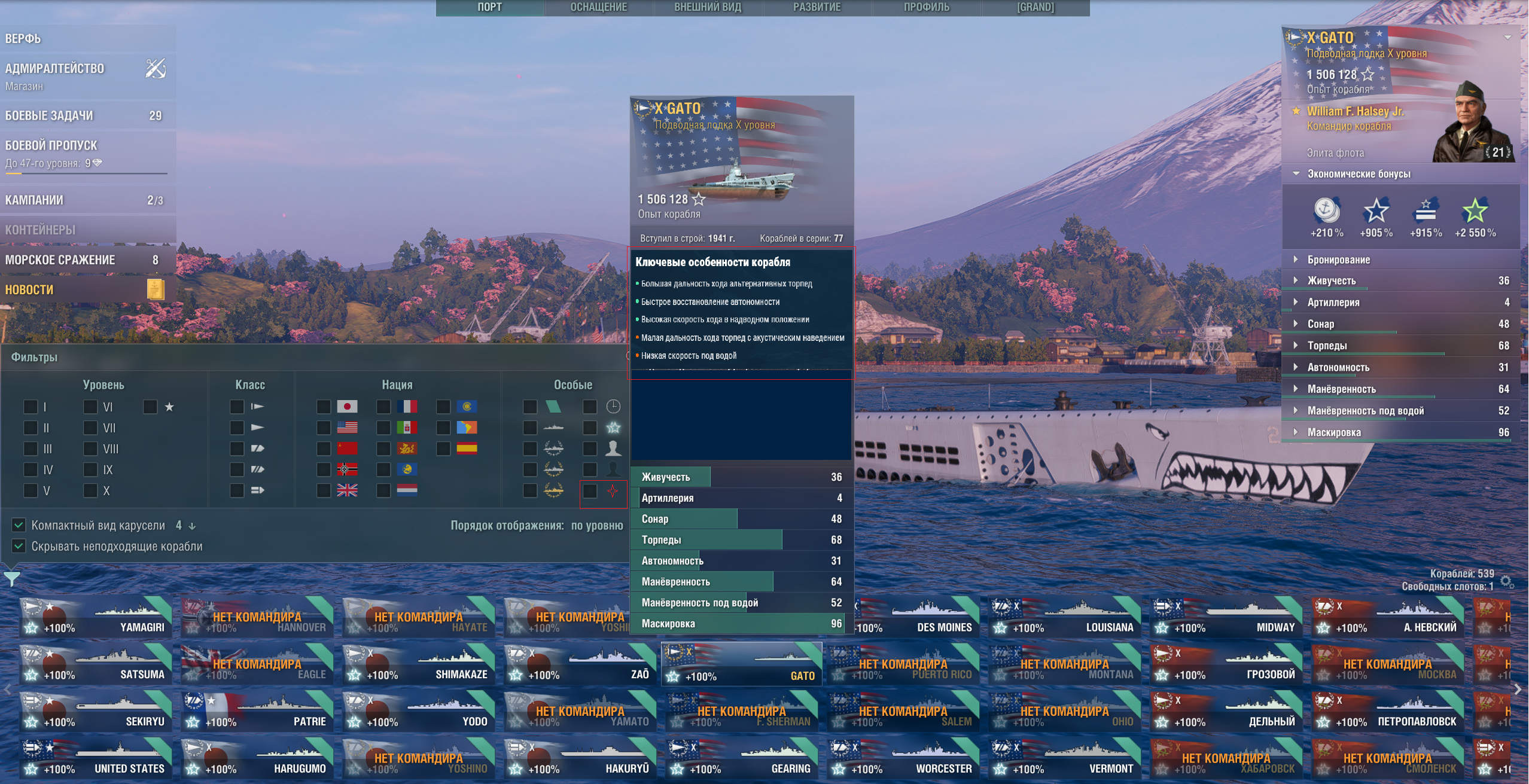
Task: Click the News notepad icon
Action: (156, 289)
